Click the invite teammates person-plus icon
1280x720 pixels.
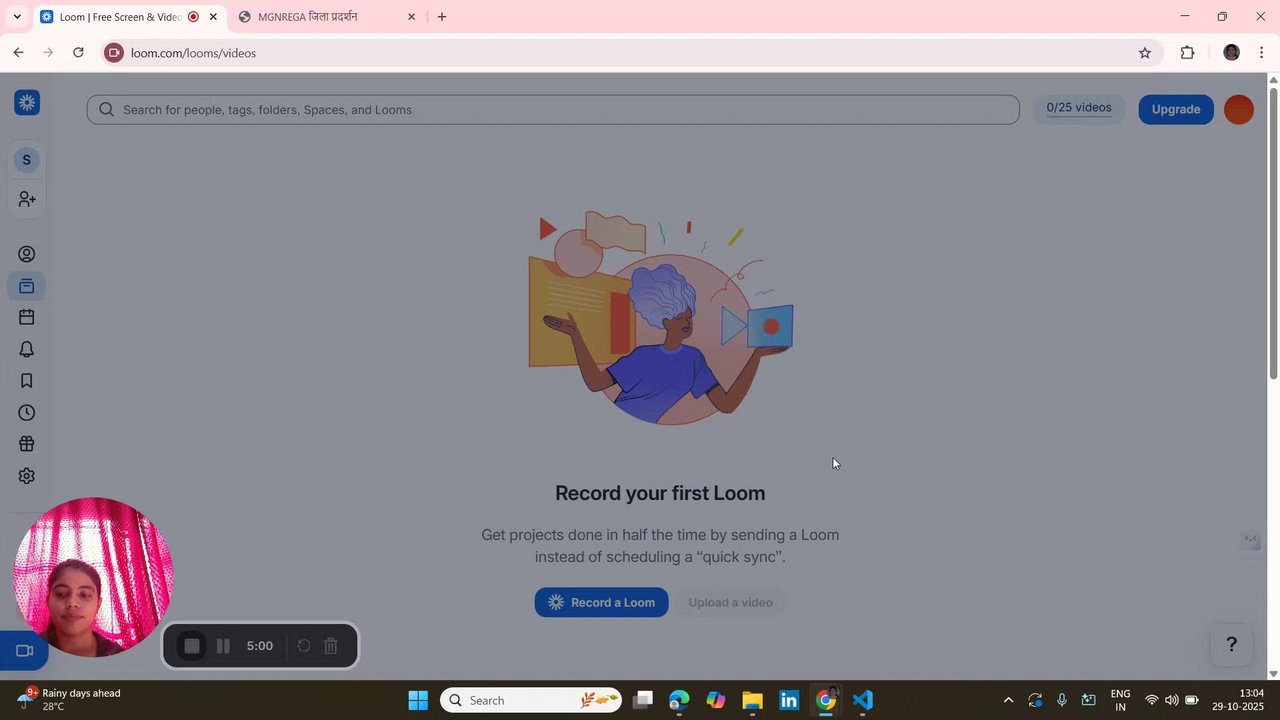(x=27, y=200)
